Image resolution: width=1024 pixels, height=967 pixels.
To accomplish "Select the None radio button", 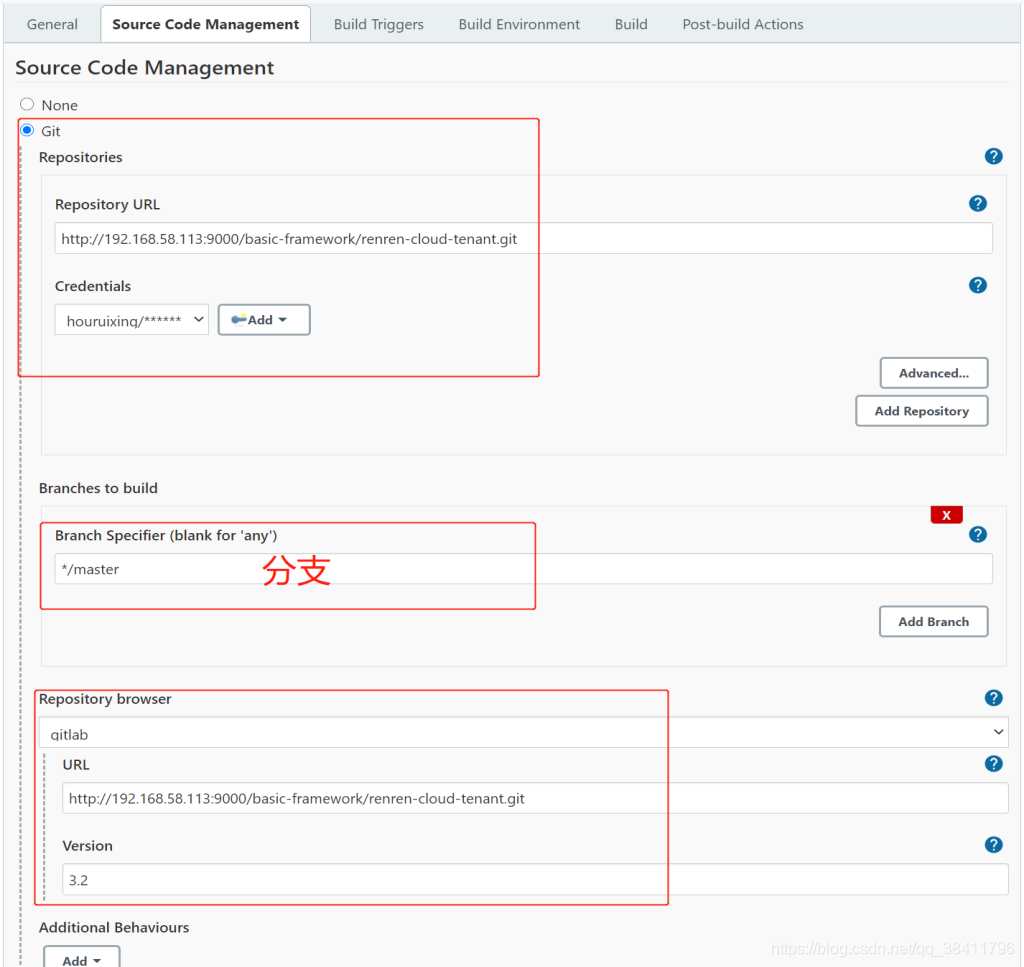I will [x=28, y=104].
